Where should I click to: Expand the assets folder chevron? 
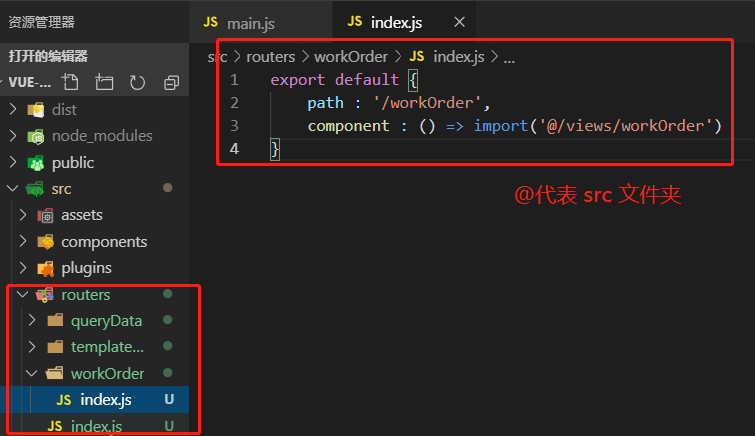[x=23, y=215]
